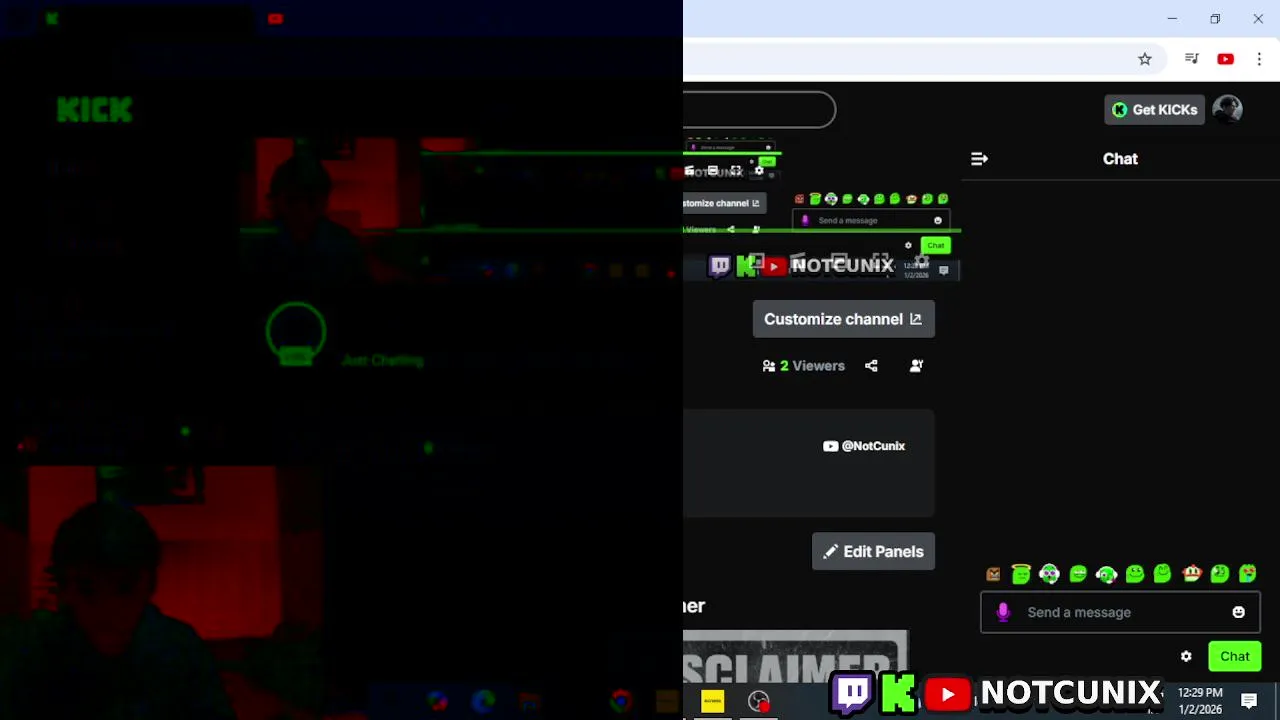Screen dimensions: 1280x720
Task: Click the YouTube extension icon in Chrome toolbar
Action: [x=1225, y=59]
